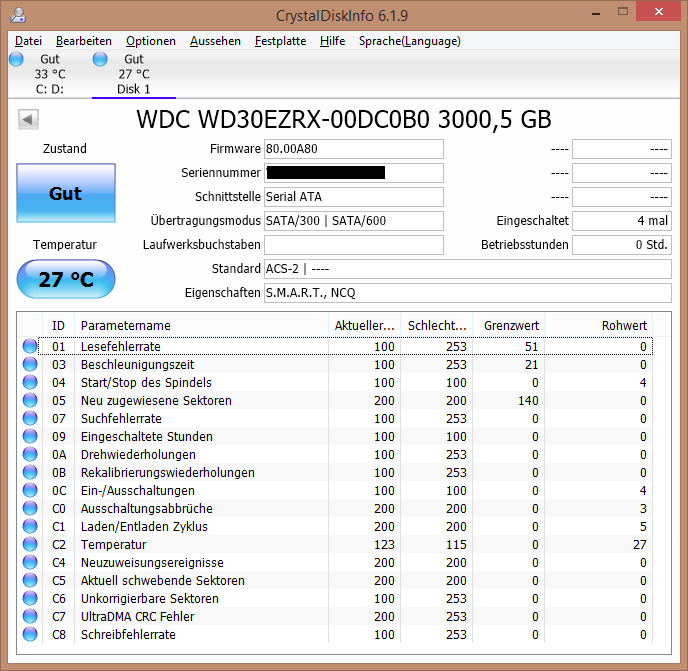Viewport: 688px width, 671px height.
Task: Open the Bearbeiten menu
Action: tap(84, 41)
